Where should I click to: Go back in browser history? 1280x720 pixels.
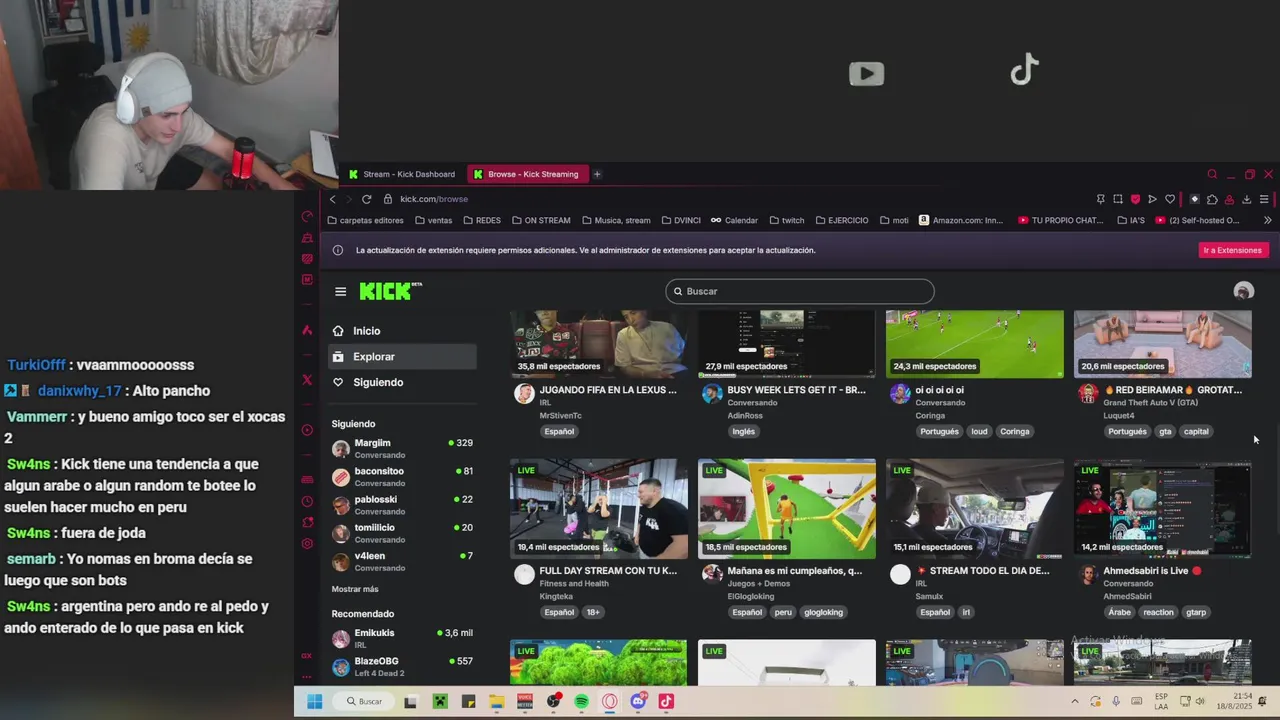point(333,199)
